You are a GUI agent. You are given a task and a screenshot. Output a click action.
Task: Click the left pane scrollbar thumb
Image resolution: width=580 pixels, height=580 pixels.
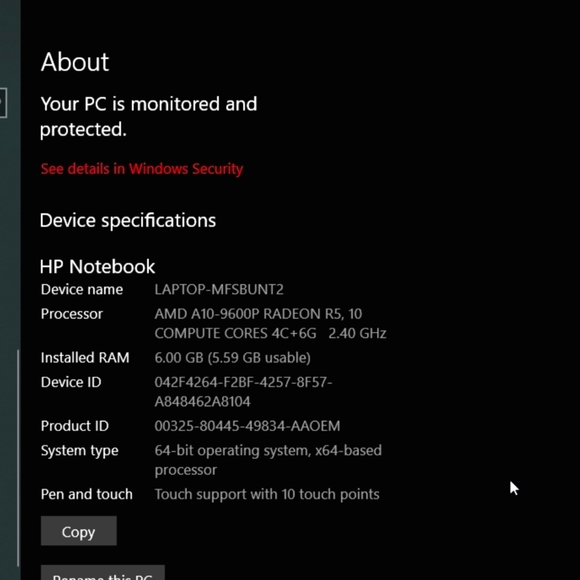18,458
